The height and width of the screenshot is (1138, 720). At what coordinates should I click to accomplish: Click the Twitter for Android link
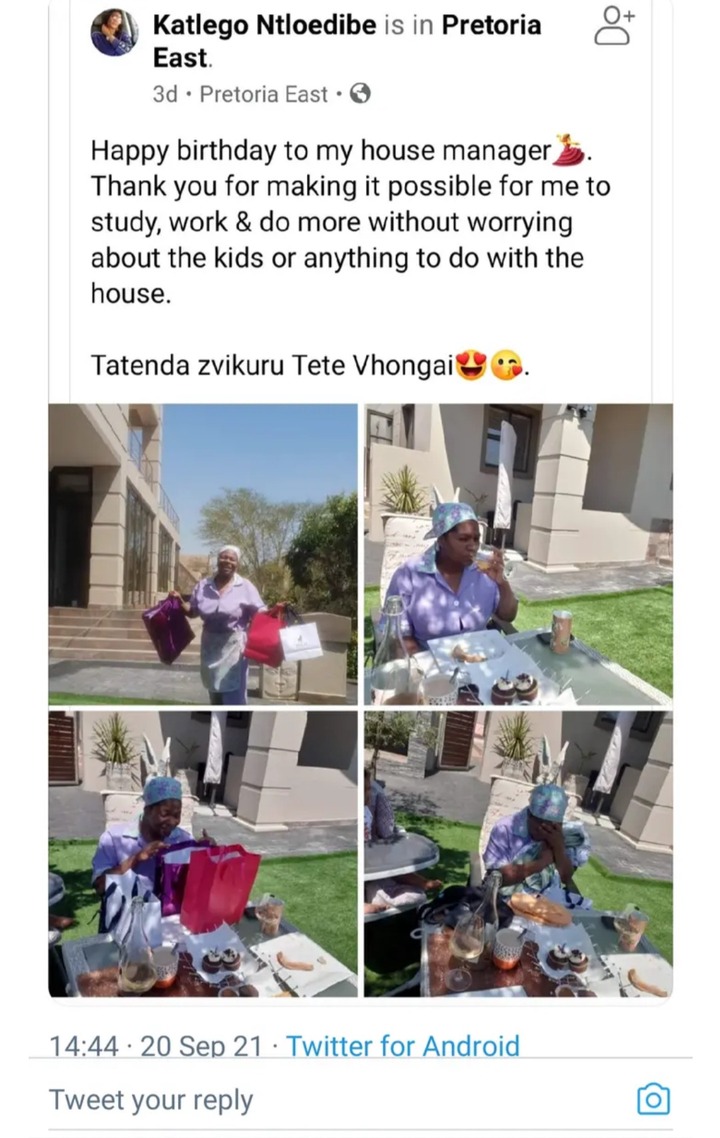(x=403, y=1046)
